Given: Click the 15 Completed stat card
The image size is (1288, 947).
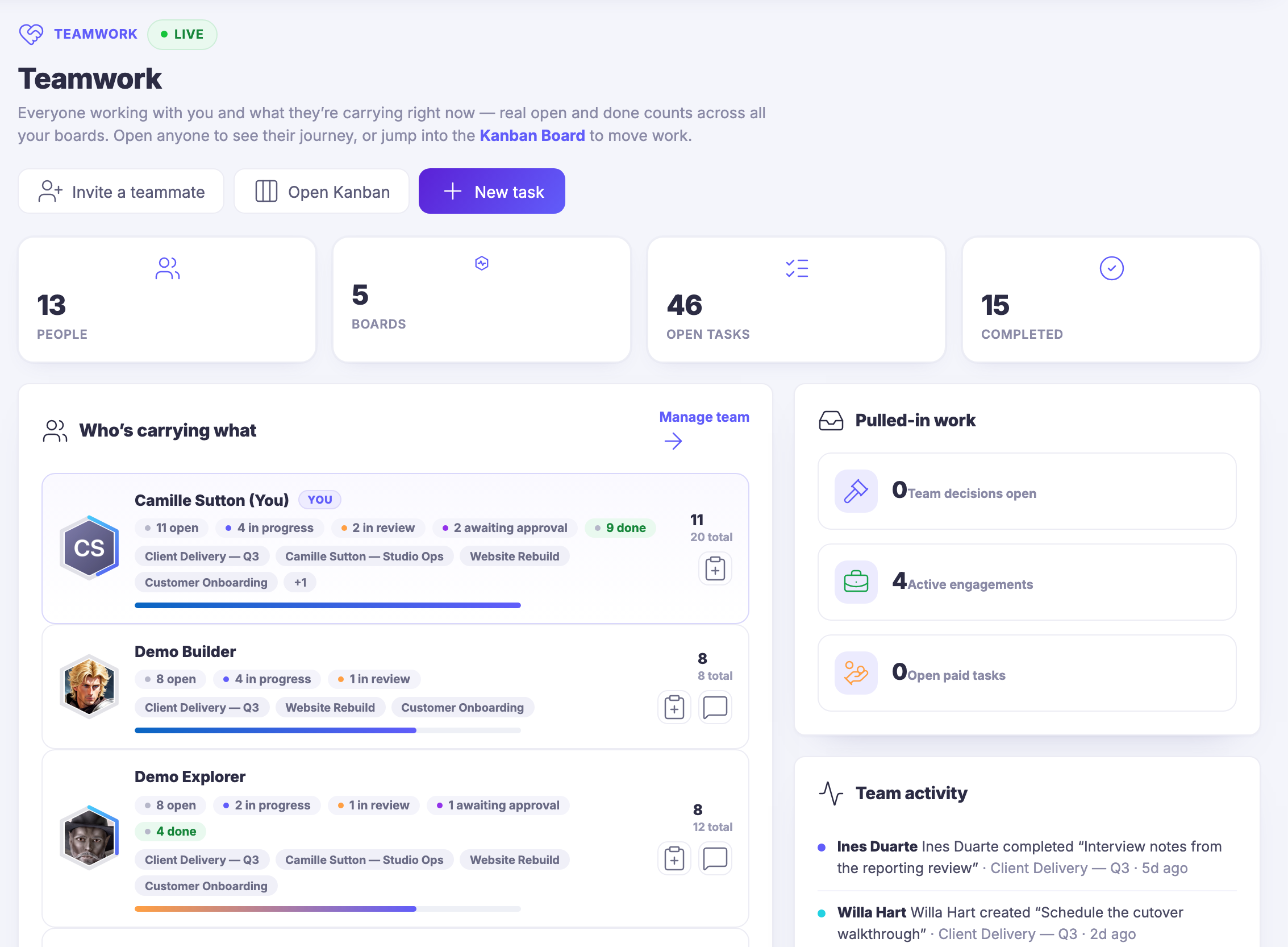Looking at the screenshot, I should tap(1110, 300).
